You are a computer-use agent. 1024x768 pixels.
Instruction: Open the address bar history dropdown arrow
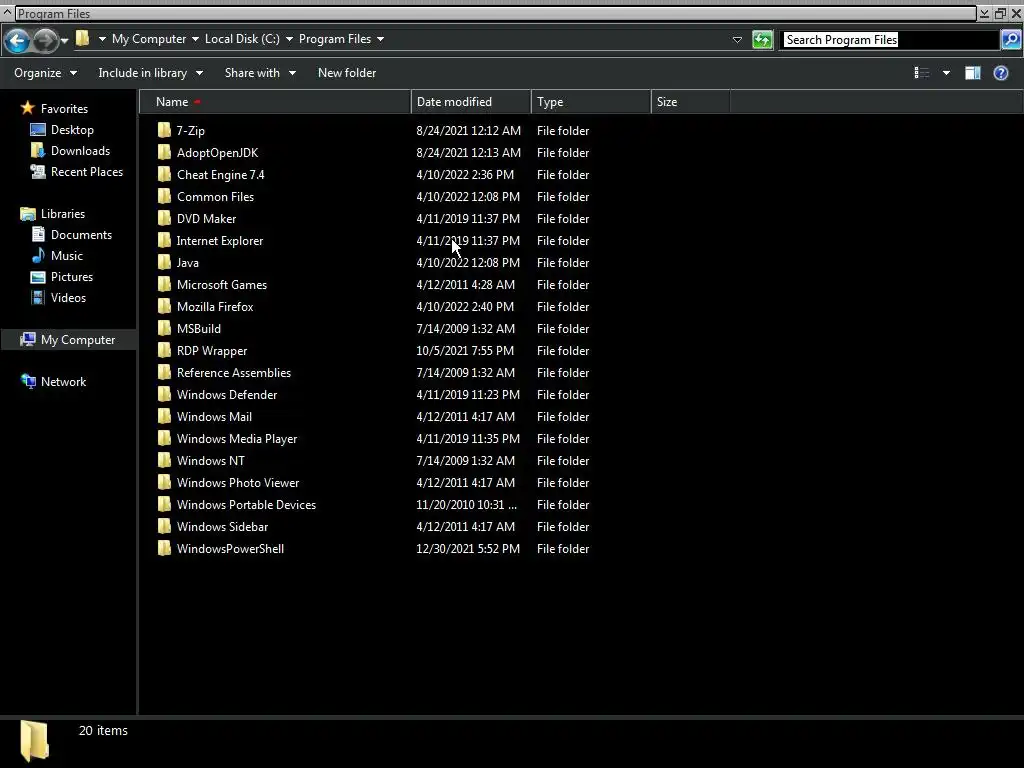(737, 40)
